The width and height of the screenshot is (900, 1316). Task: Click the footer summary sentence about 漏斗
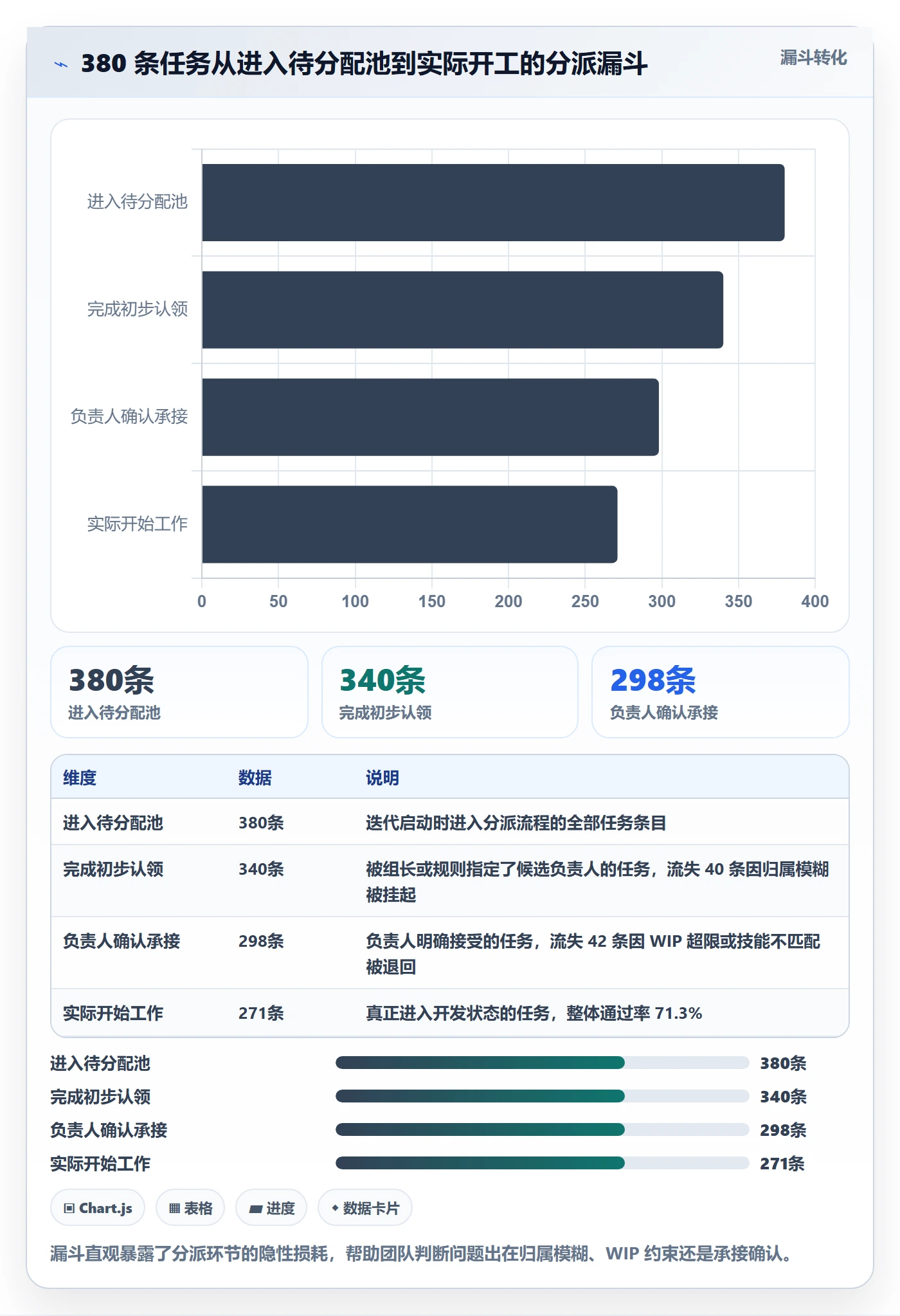click(424, 1253)
